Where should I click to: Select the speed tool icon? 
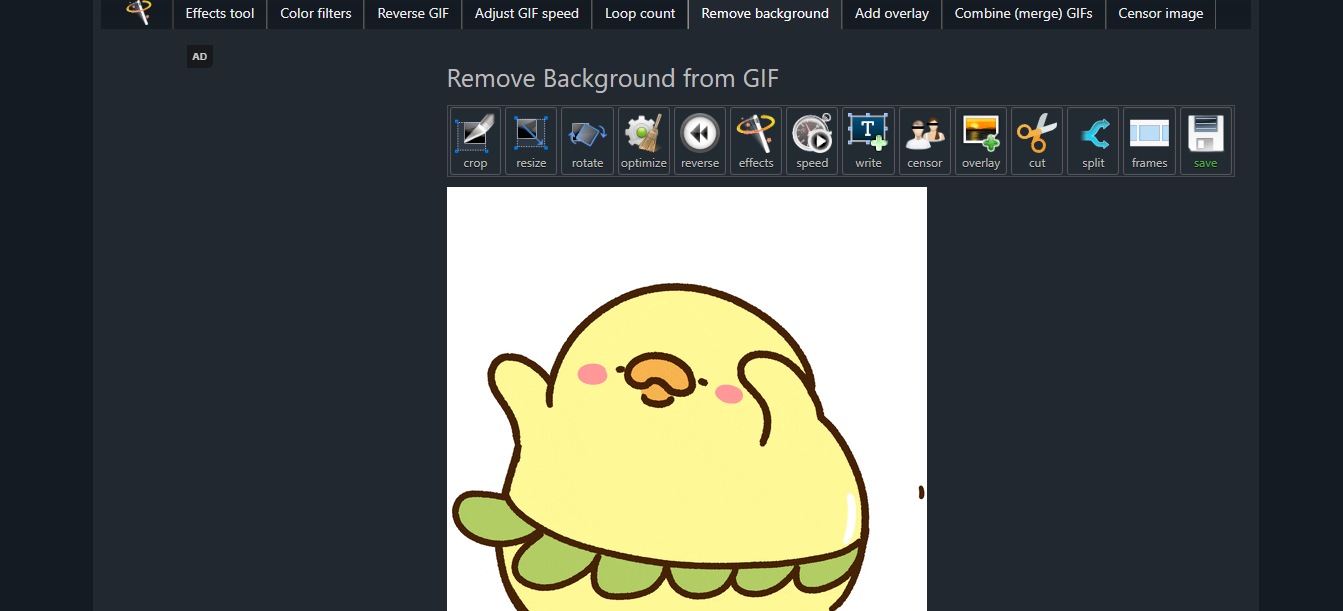coord(812,140)
